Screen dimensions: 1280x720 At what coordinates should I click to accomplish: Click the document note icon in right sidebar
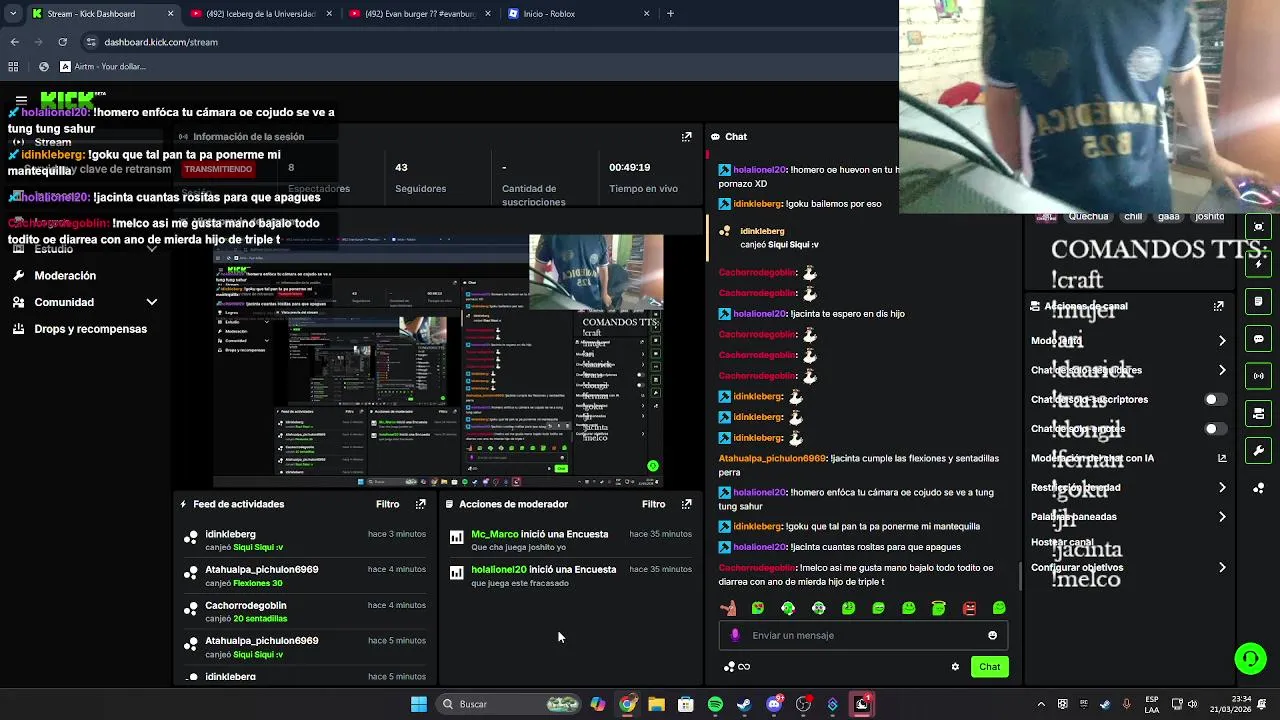click(x=1259, y=301)
